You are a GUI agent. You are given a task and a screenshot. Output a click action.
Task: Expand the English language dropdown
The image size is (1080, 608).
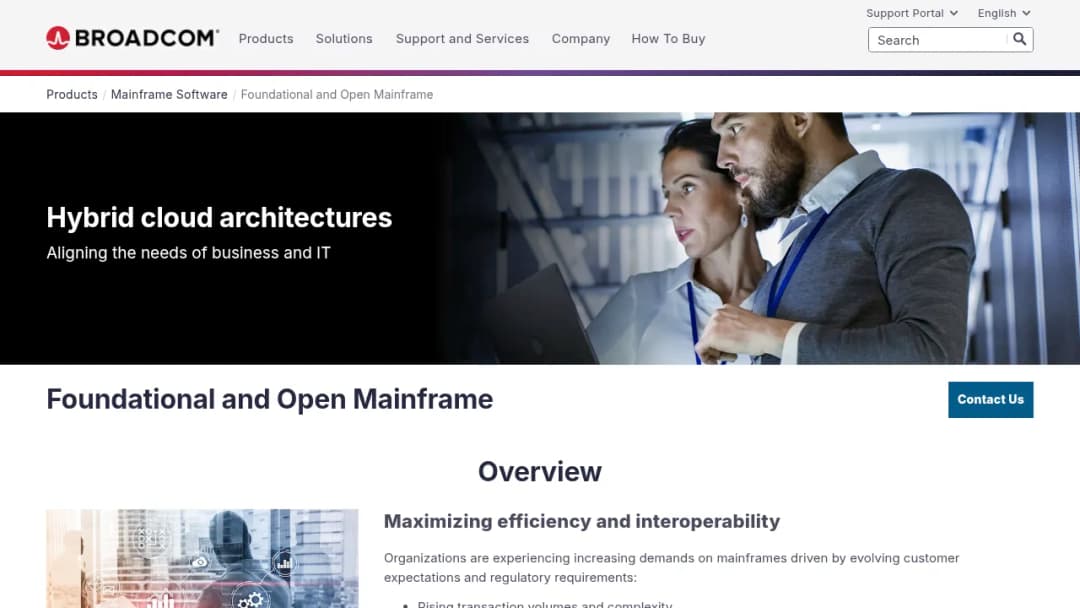click(1004, 13)
